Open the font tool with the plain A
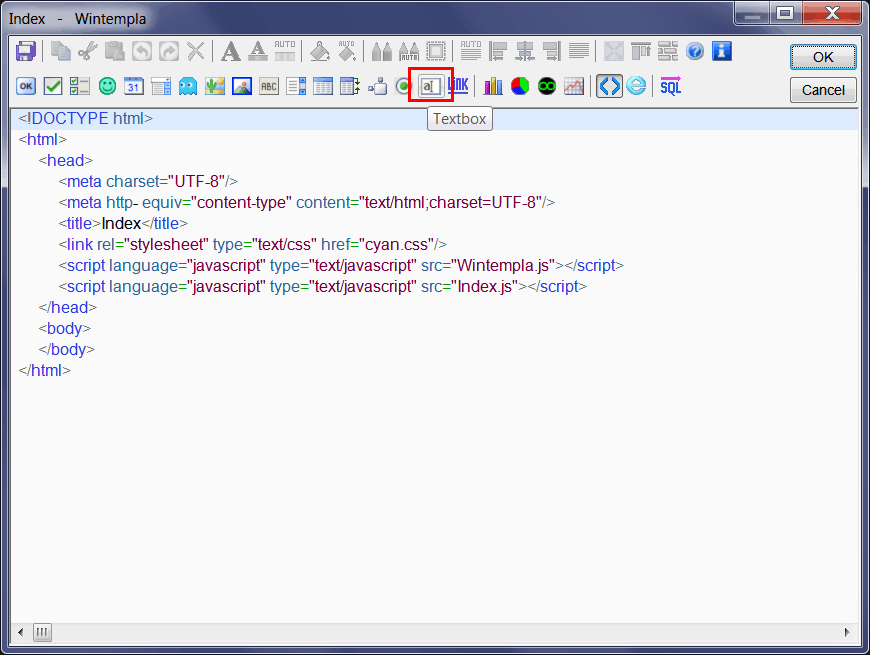 (x=231, y=52)
